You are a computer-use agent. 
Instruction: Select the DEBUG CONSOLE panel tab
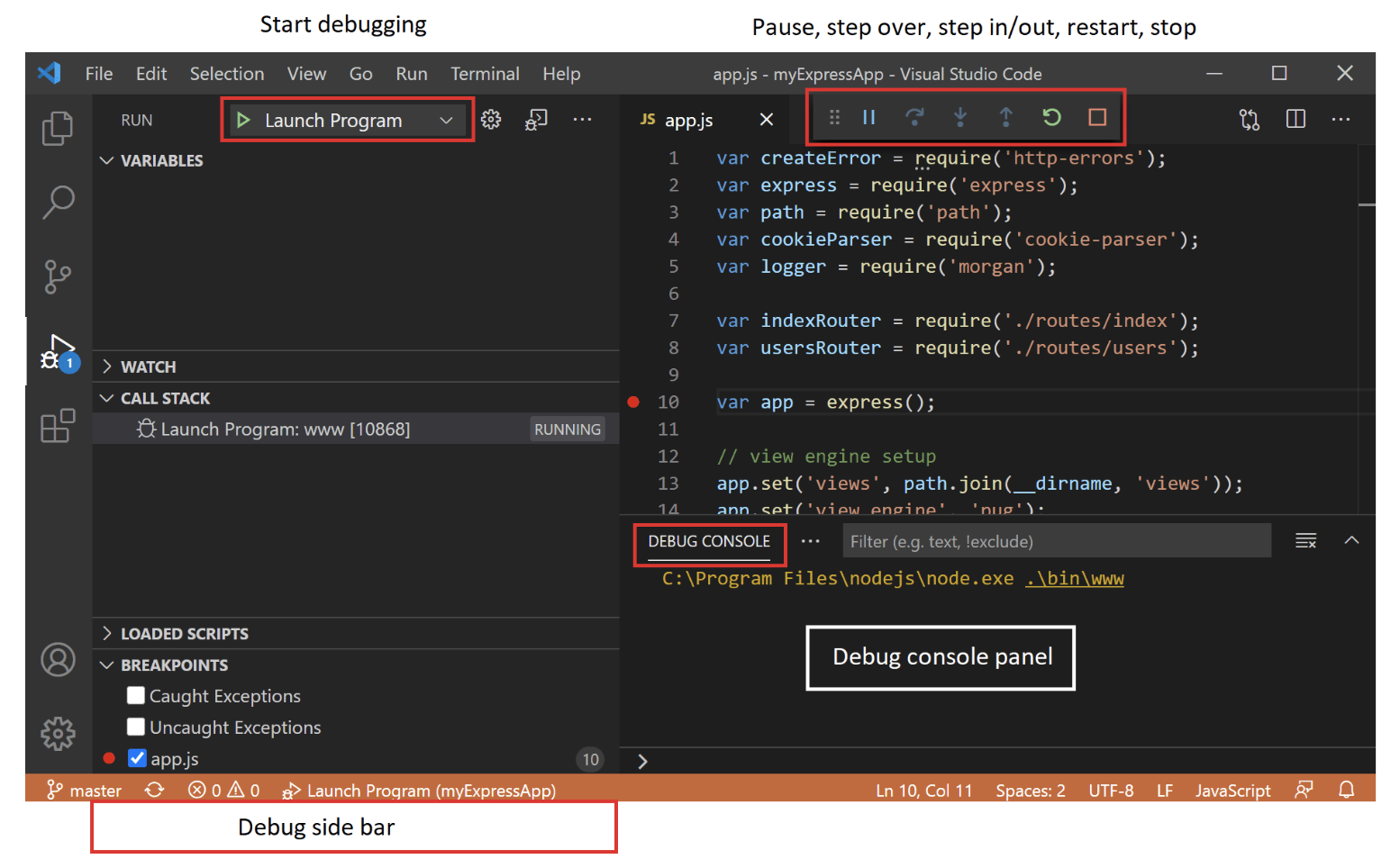709,541
